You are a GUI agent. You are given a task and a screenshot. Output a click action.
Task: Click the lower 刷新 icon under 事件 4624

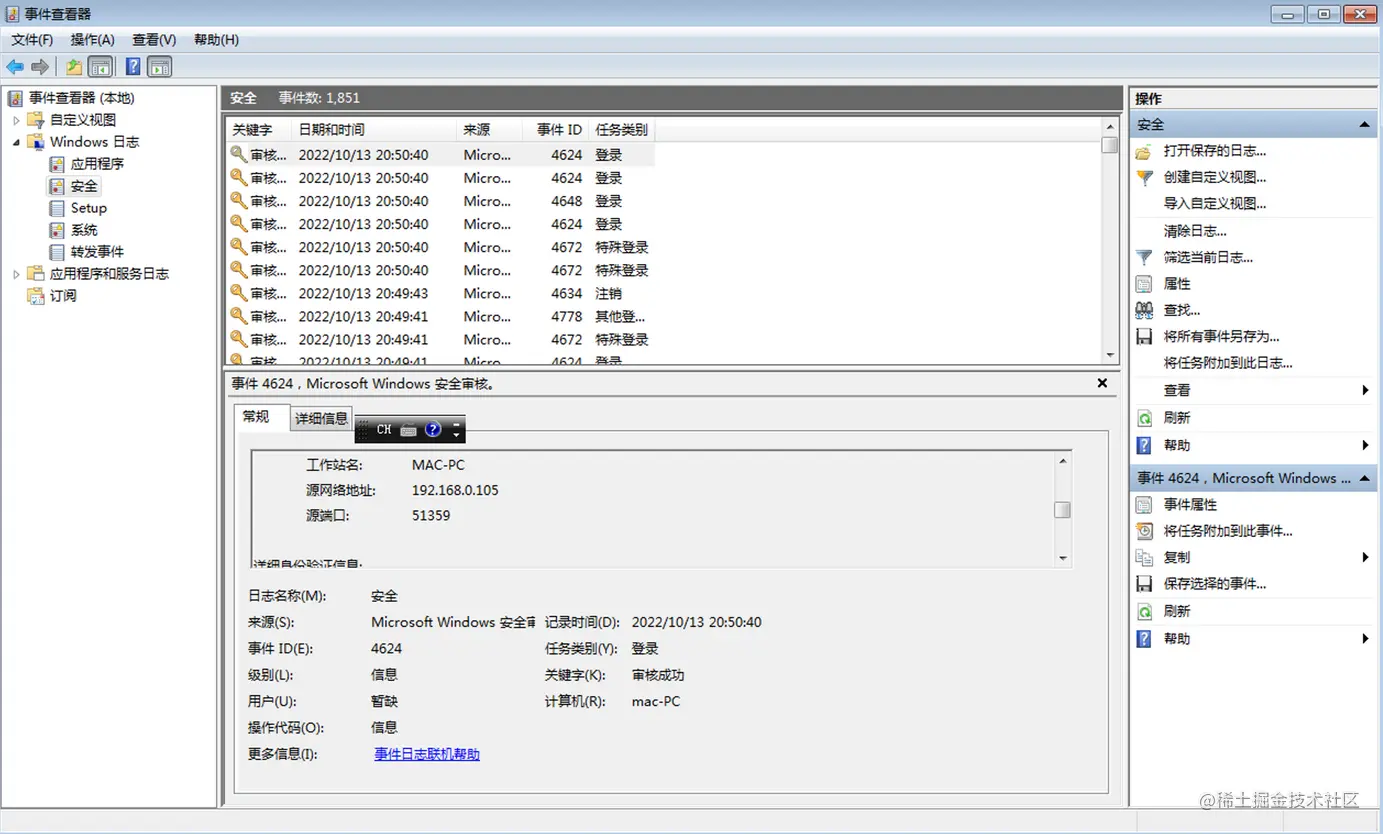pos(1144,611)
